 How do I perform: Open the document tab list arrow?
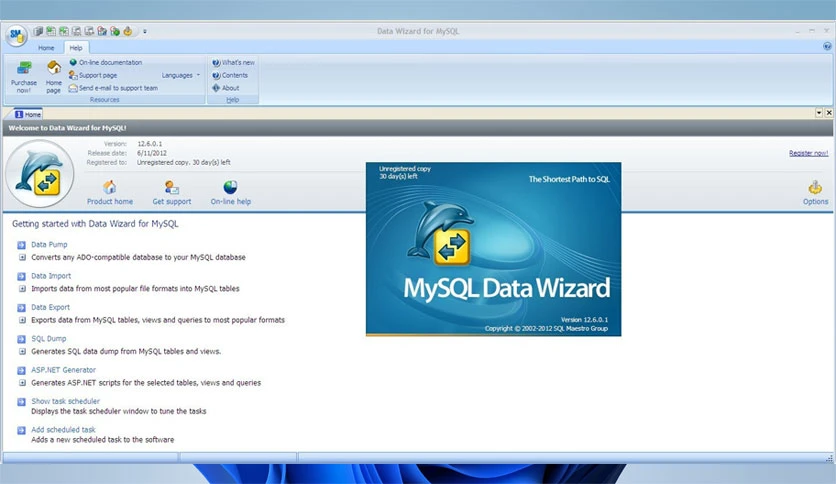pyautogui.click(x=818, y=112)
